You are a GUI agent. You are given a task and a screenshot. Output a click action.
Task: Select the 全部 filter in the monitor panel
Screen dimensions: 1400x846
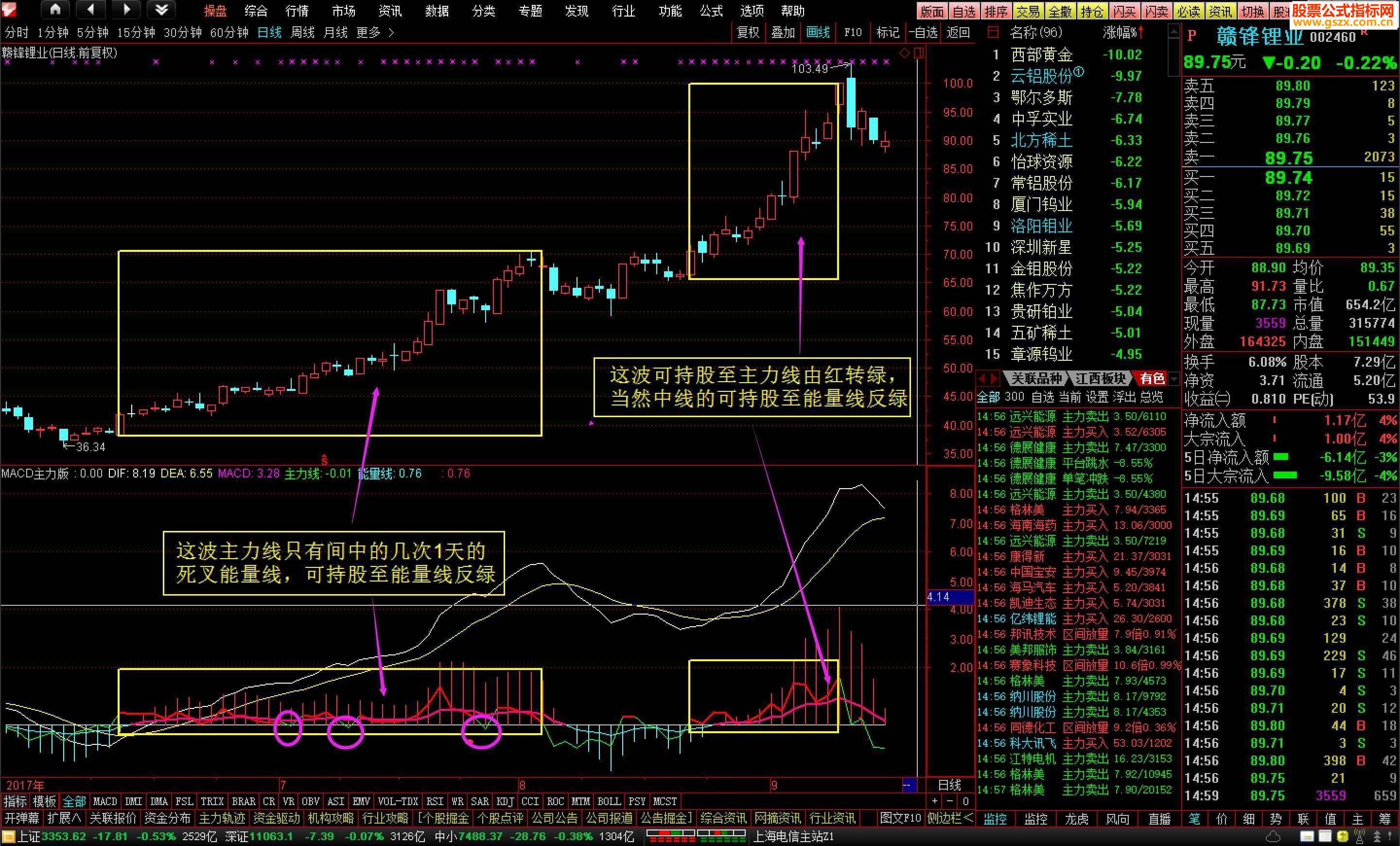coord(988,397)
